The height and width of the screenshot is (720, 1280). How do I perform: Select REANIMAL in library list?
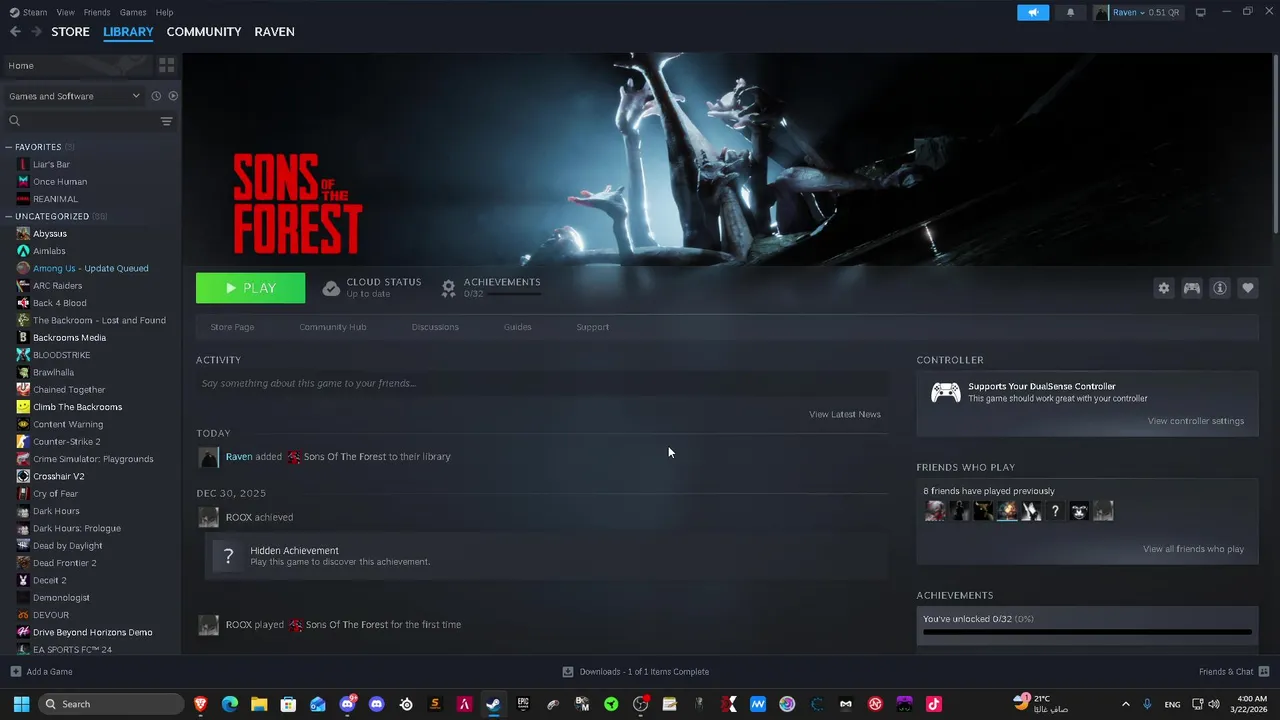55,199
